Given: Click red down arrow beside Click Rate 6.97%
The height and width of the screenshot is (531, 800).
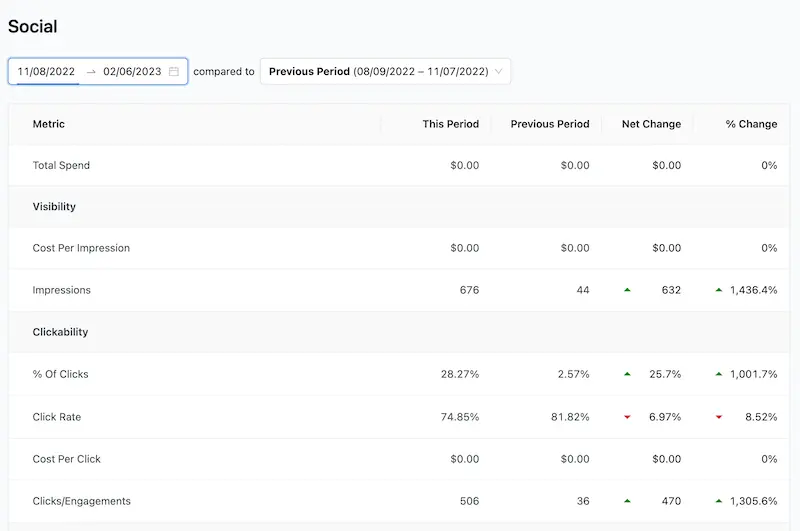Looking at the screenshot, I should (627, 417).
